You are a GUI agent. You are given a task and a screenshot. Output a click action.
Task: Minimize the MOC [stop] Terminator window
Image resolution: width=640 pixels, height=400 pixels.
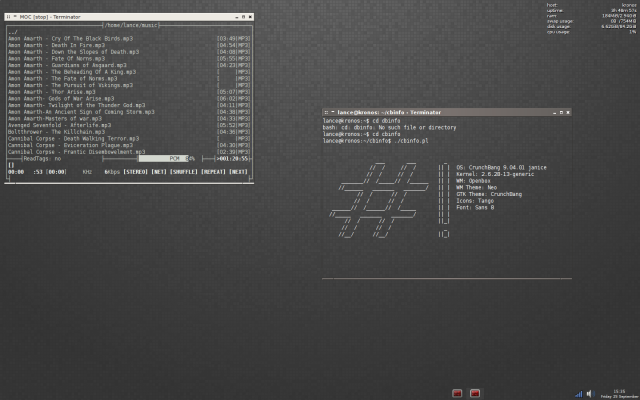tap(237, 17)
